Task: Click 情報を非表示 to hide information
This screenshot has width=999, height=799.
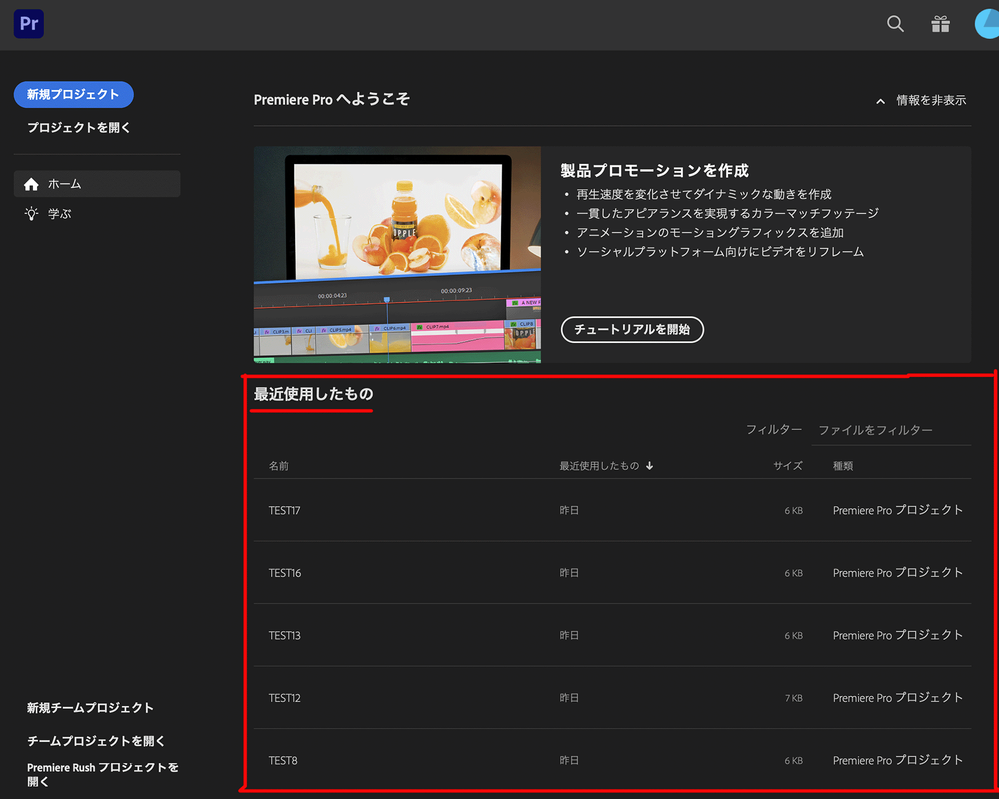Action: coord(931,100)
